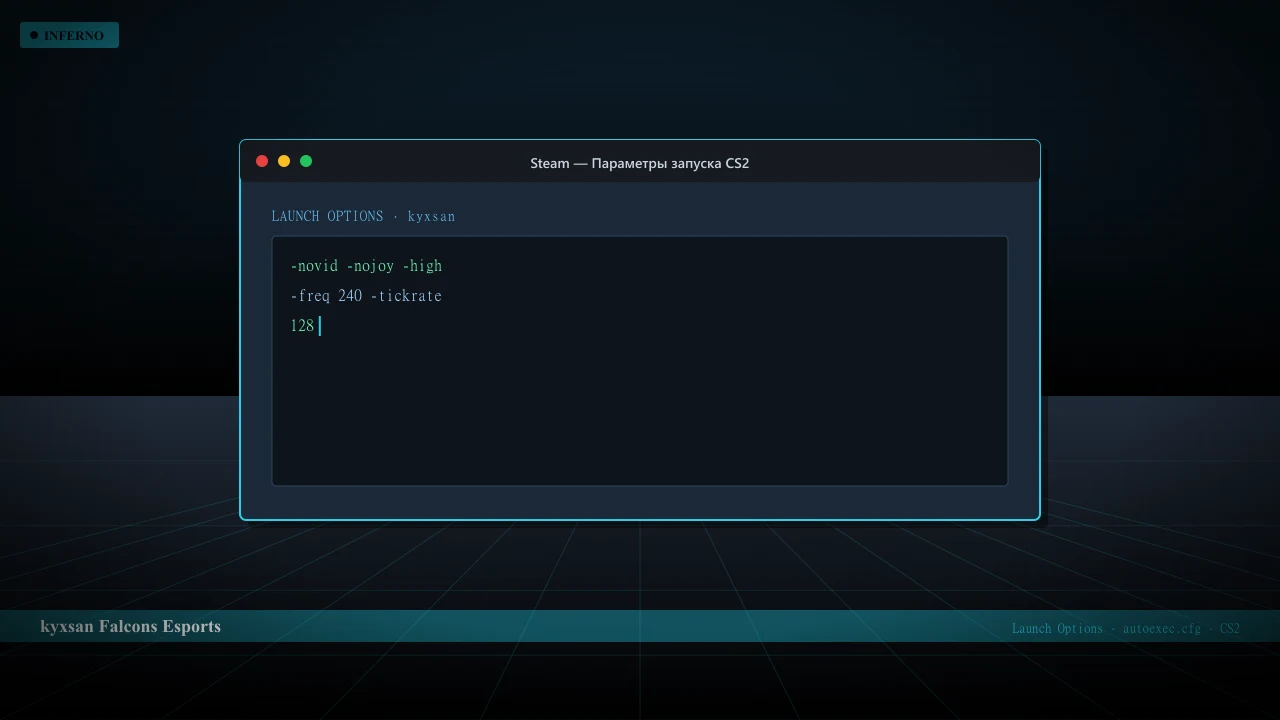Maximize window with the green button
This screenshot has width=1280, height=720.
[306, 161]
